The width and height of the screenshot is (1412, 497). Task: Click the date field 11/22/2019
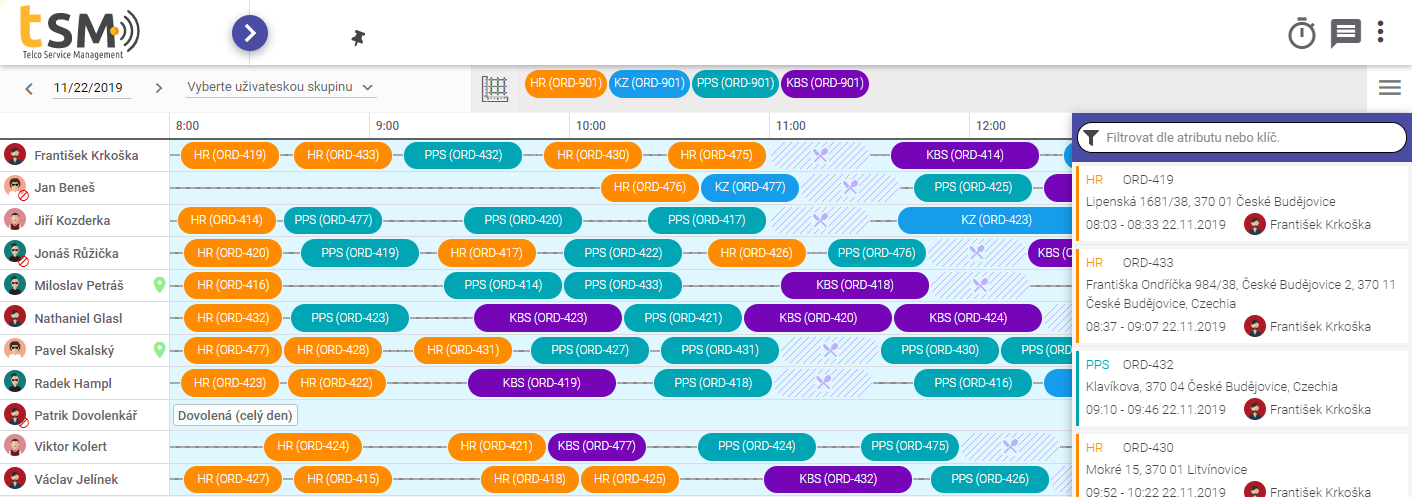coord(92,88)
